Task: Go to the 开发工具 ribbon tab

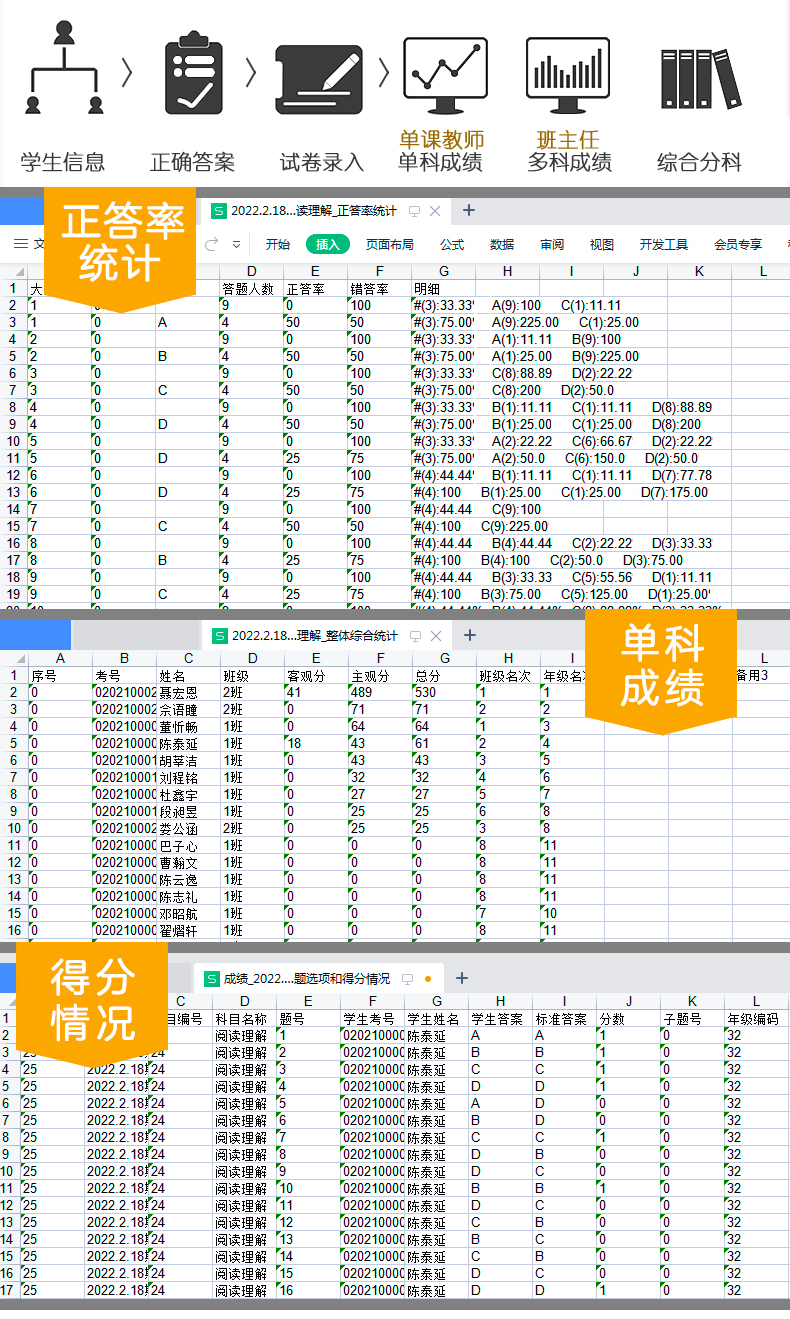Action: 664,244
